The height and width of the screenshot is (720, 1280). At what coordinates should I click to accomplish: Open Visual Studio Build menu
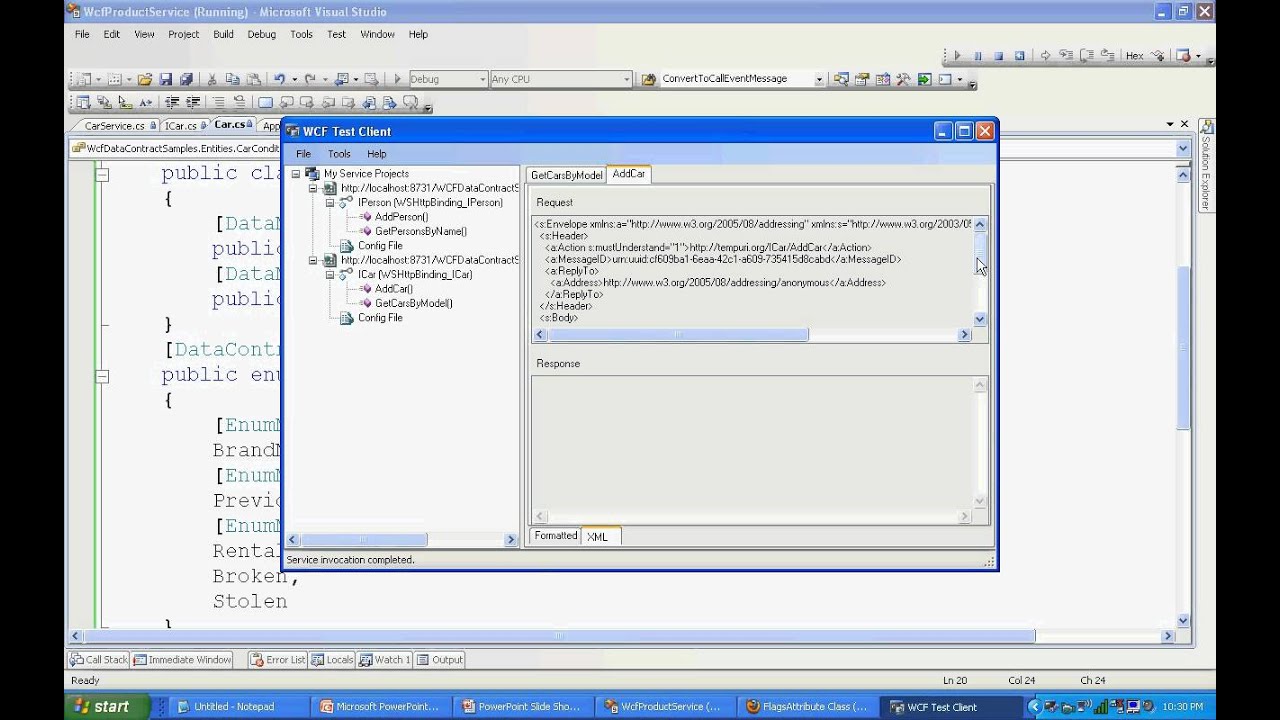pos(223,34)
